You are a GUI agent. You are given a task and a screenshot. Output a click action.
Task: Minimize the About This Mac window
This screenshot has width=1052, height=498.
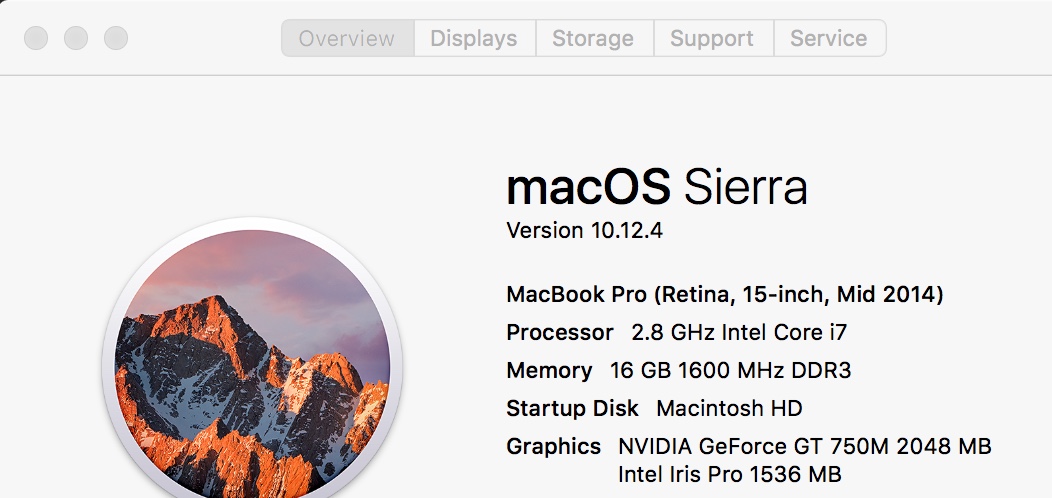[x=76, y=38]
